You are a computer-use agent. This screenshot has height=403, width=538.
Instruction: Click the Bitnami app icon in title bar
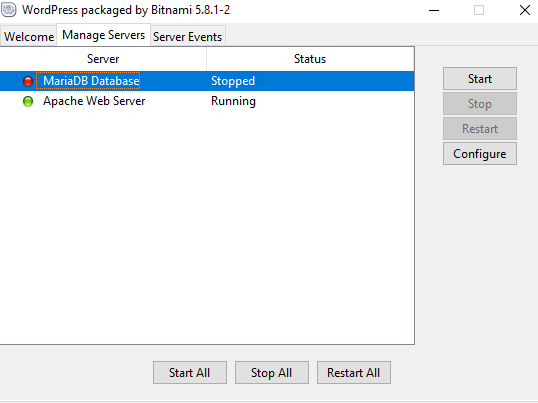(x=8, y=10)
